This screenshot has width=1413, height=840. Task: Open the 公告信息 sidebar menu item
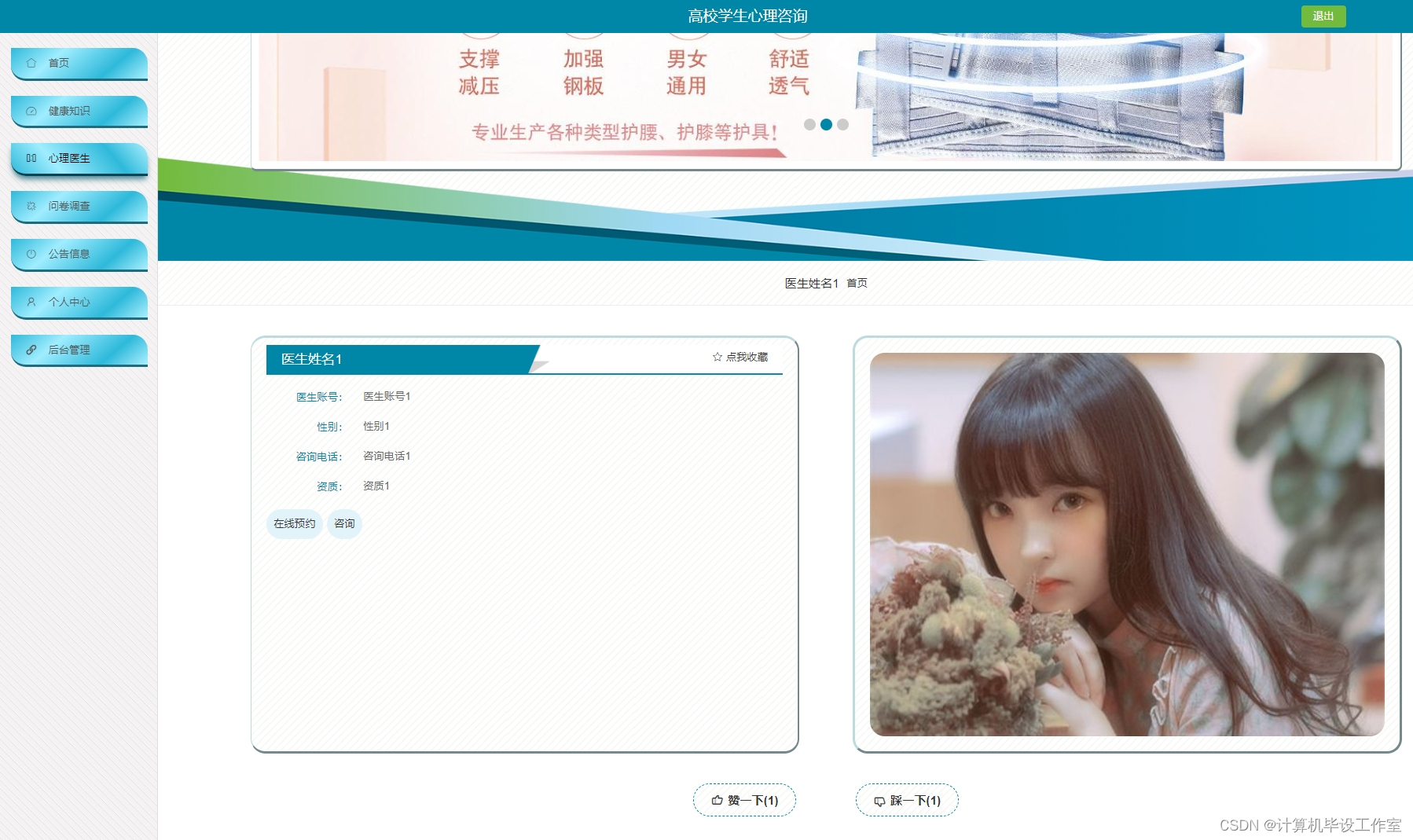click(x=79, y=255)
